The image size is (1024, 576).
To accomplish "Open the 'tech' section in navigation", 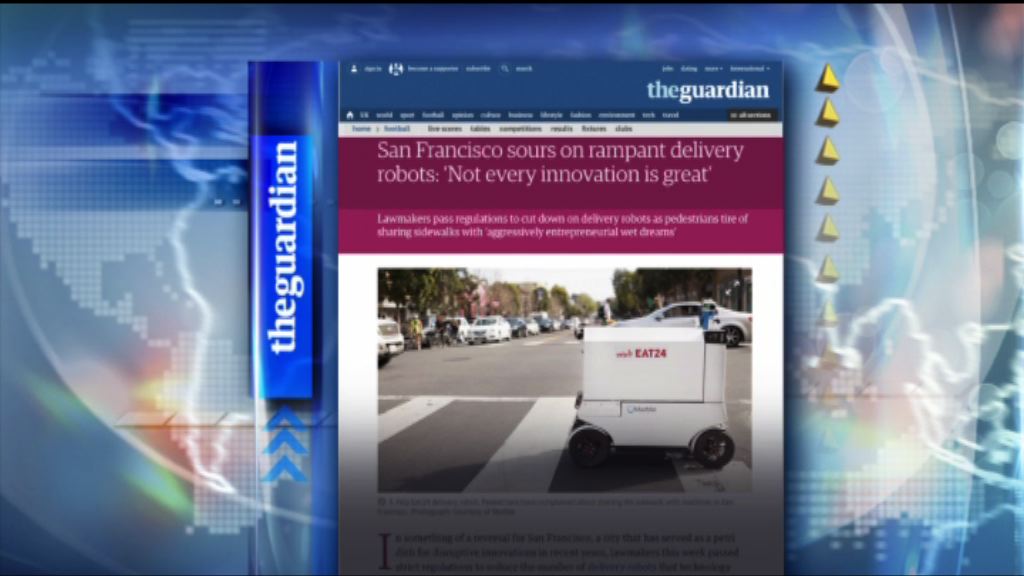I will click(x=649, y=115).
